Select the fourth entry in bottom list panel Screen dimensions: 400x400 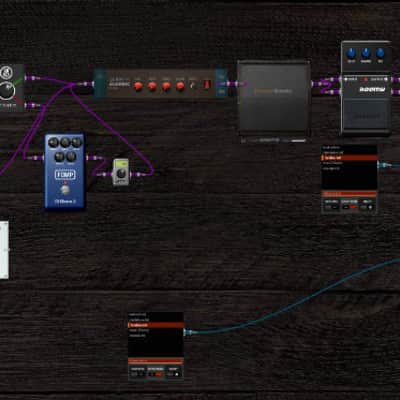click(x=139, y=330)
